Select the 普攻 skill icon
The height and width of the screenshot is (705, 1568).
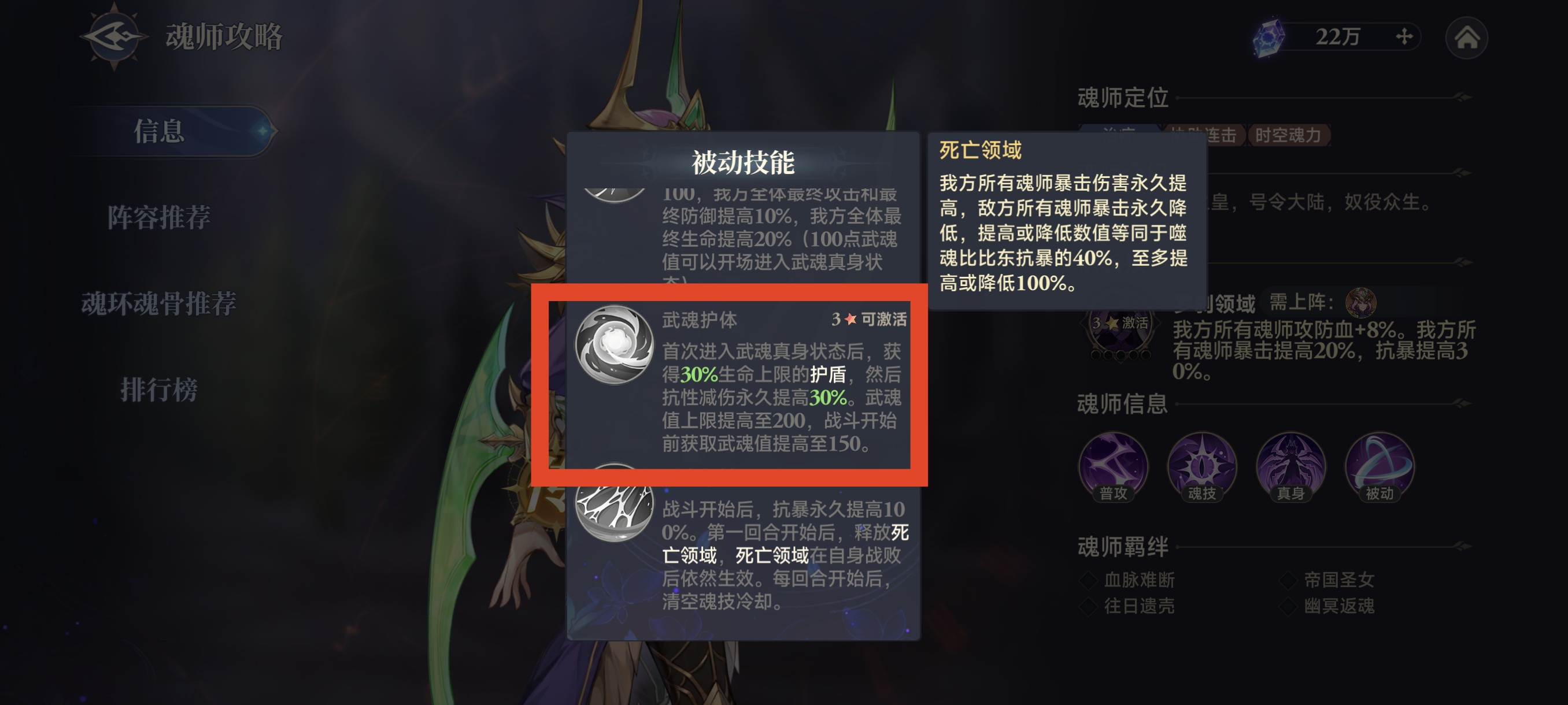(x=1114, y=467)
